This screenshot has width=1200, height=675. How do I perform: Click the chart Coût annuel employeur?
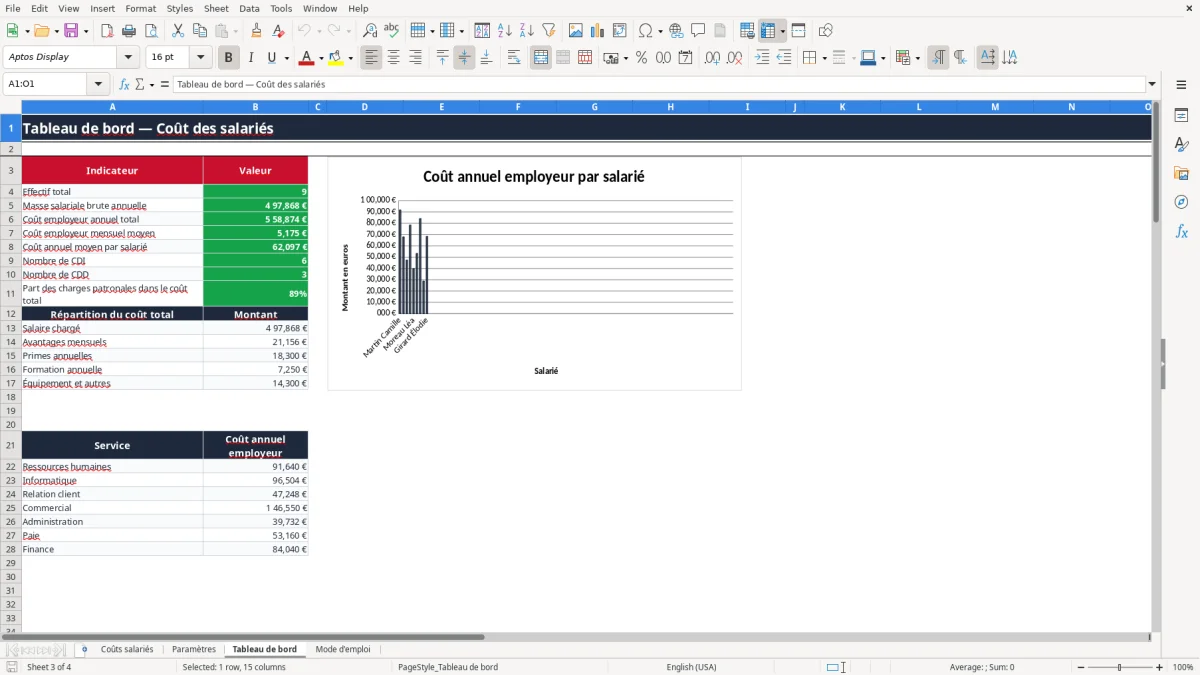pos(534,273)
